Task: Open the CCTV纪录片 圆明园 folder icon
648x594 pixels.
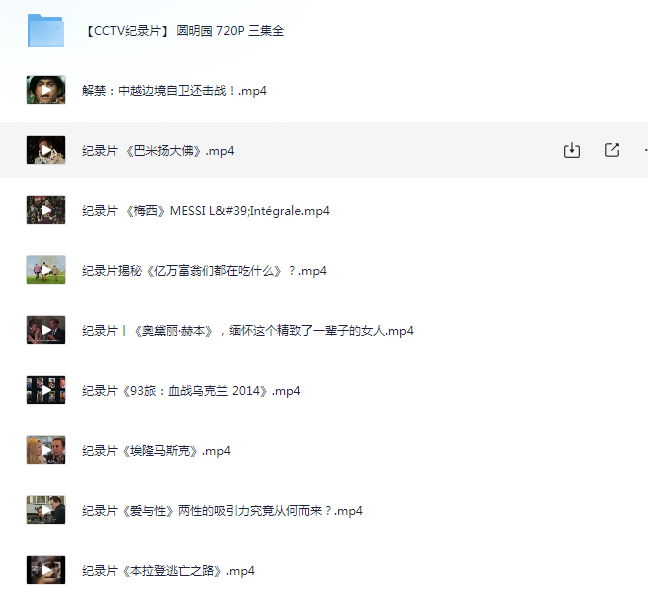Action: tap(46, 31)
